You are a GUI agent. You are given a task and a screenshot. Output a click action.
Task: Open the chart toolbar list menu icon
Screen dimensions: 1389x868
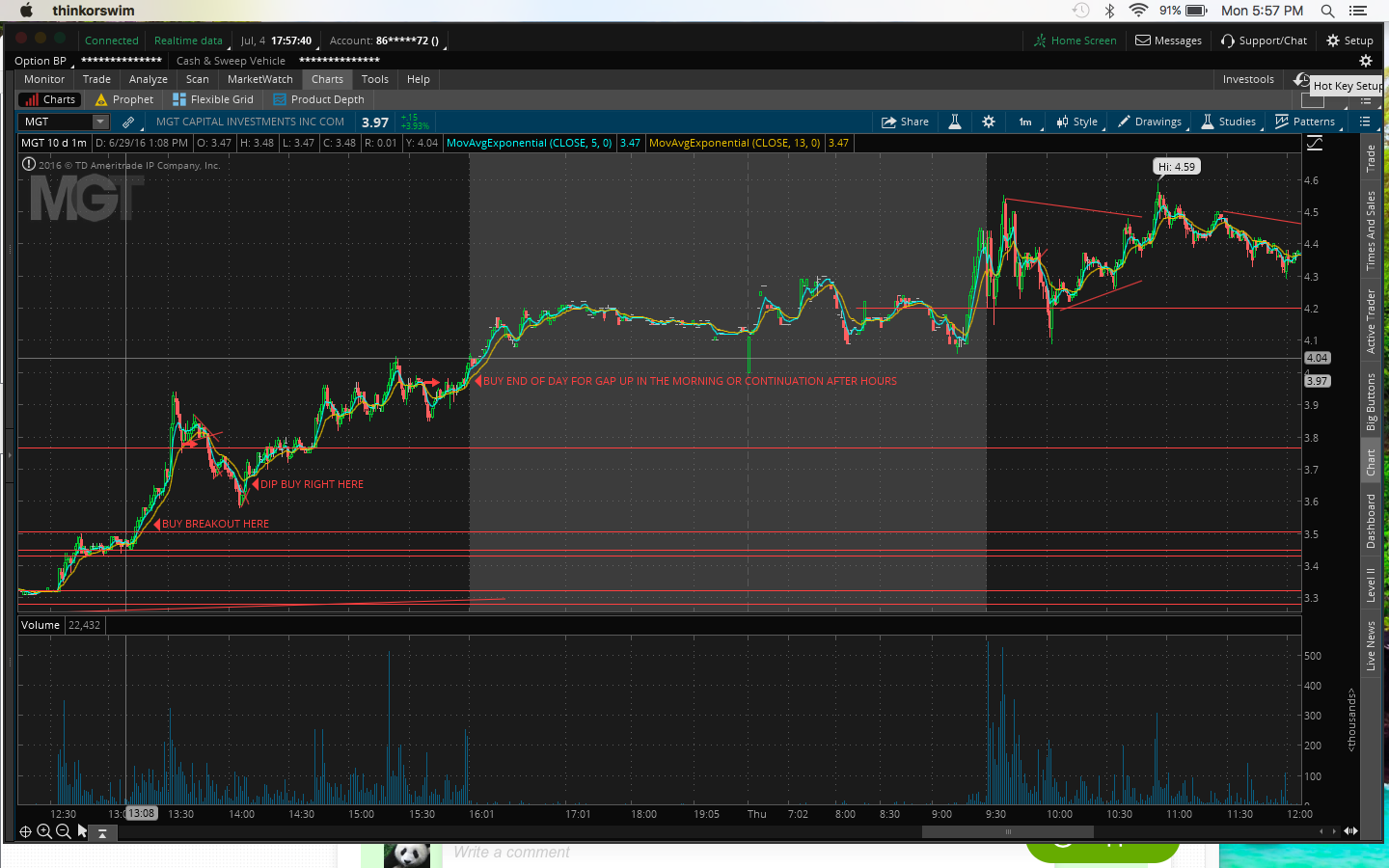(1365, 122)
